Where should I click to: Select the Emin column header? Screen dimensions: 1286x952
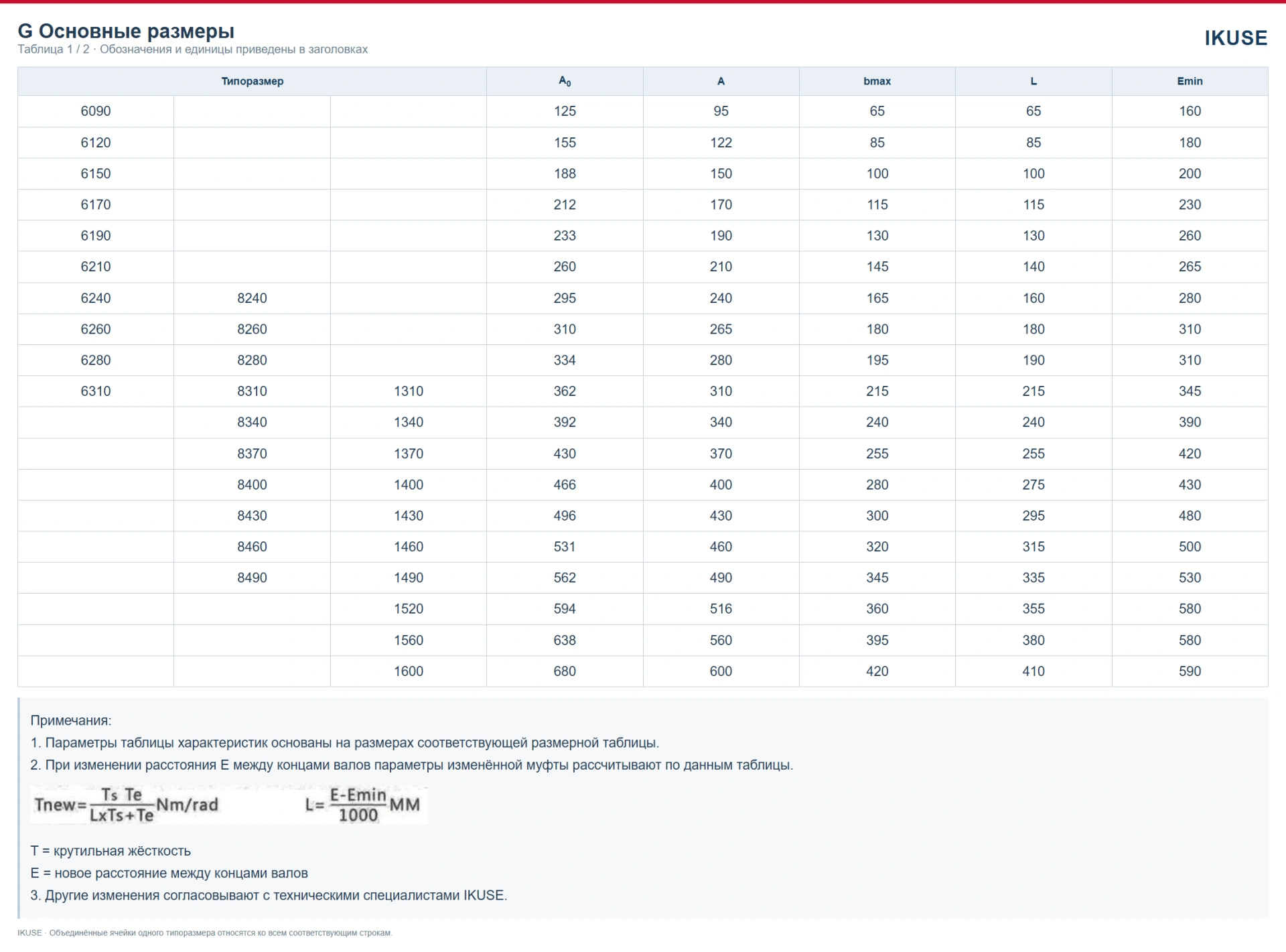click(1190, 81)
